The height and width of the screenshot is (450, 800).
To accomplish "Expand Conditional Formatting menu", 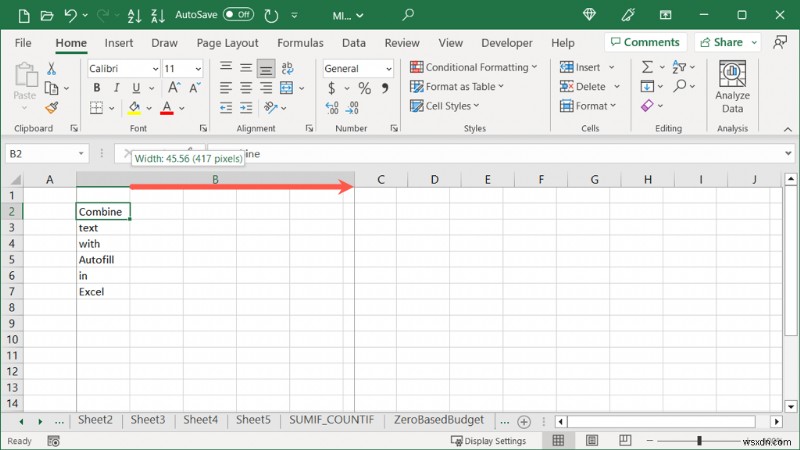I will 473,67.
